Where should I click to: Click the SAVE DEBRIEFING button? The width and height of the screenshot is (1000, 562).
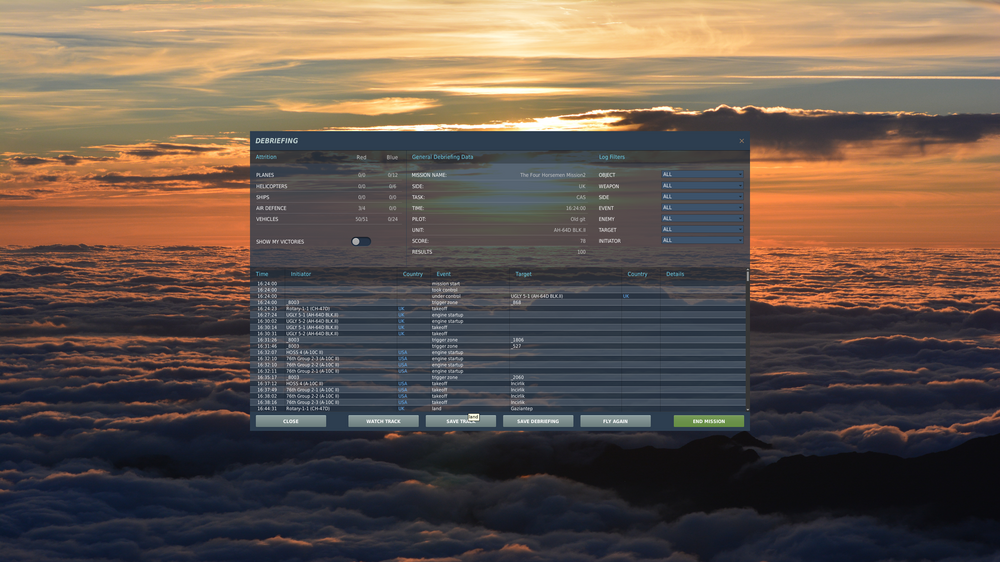(x=538, y=421)
